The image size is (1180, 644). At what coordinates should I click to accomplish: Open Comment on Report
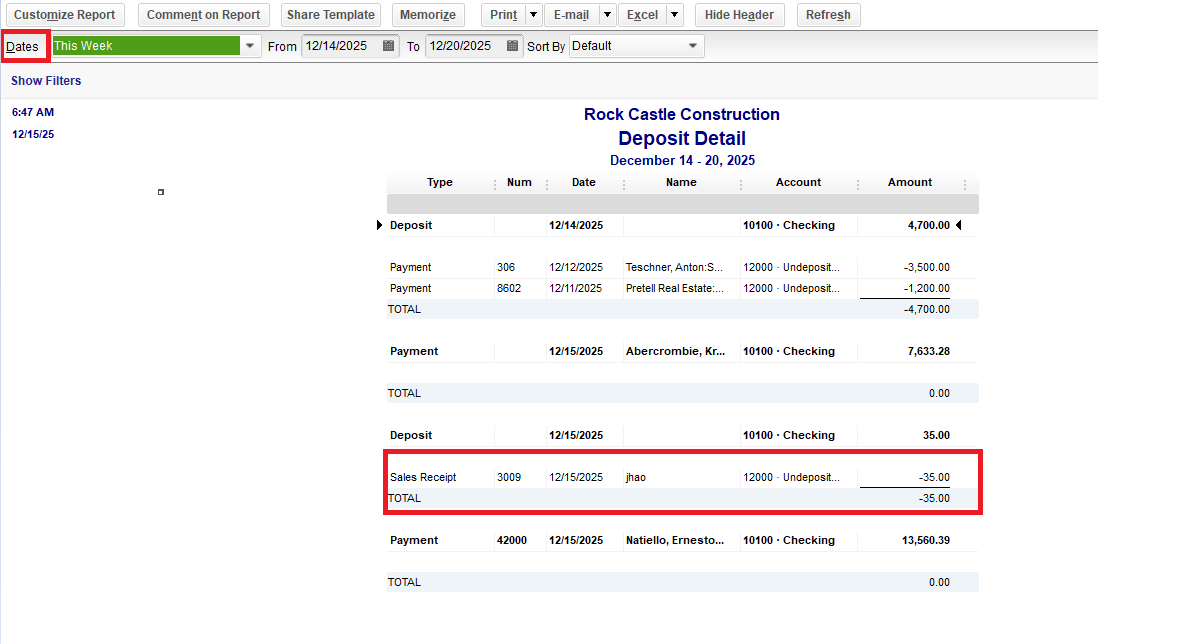click(x=203, y=15)
